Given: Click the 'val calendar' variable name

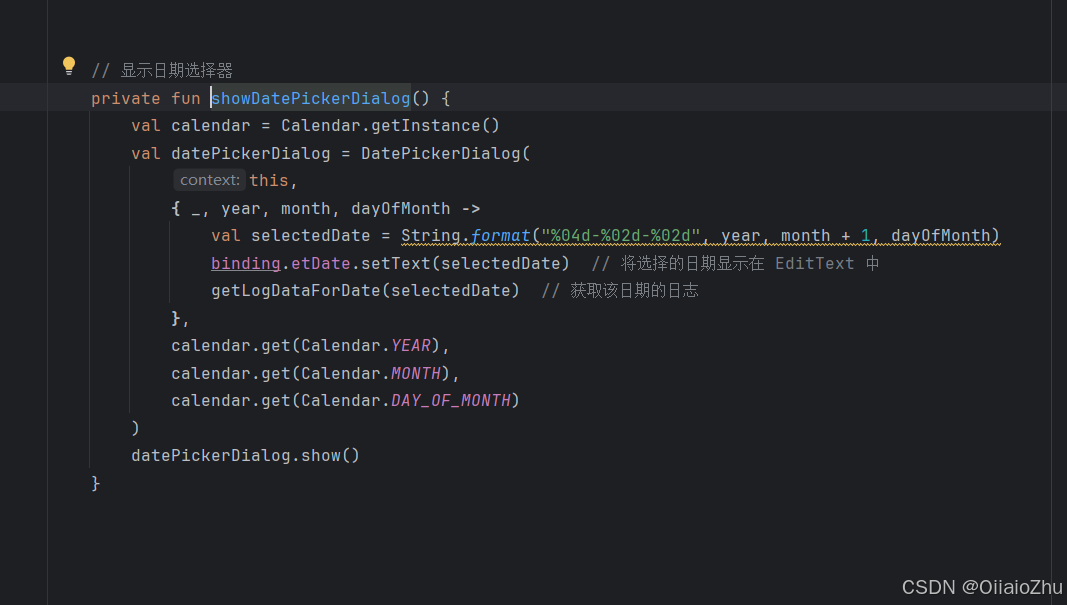Looking at the screenshot, I should coord(211,126).
